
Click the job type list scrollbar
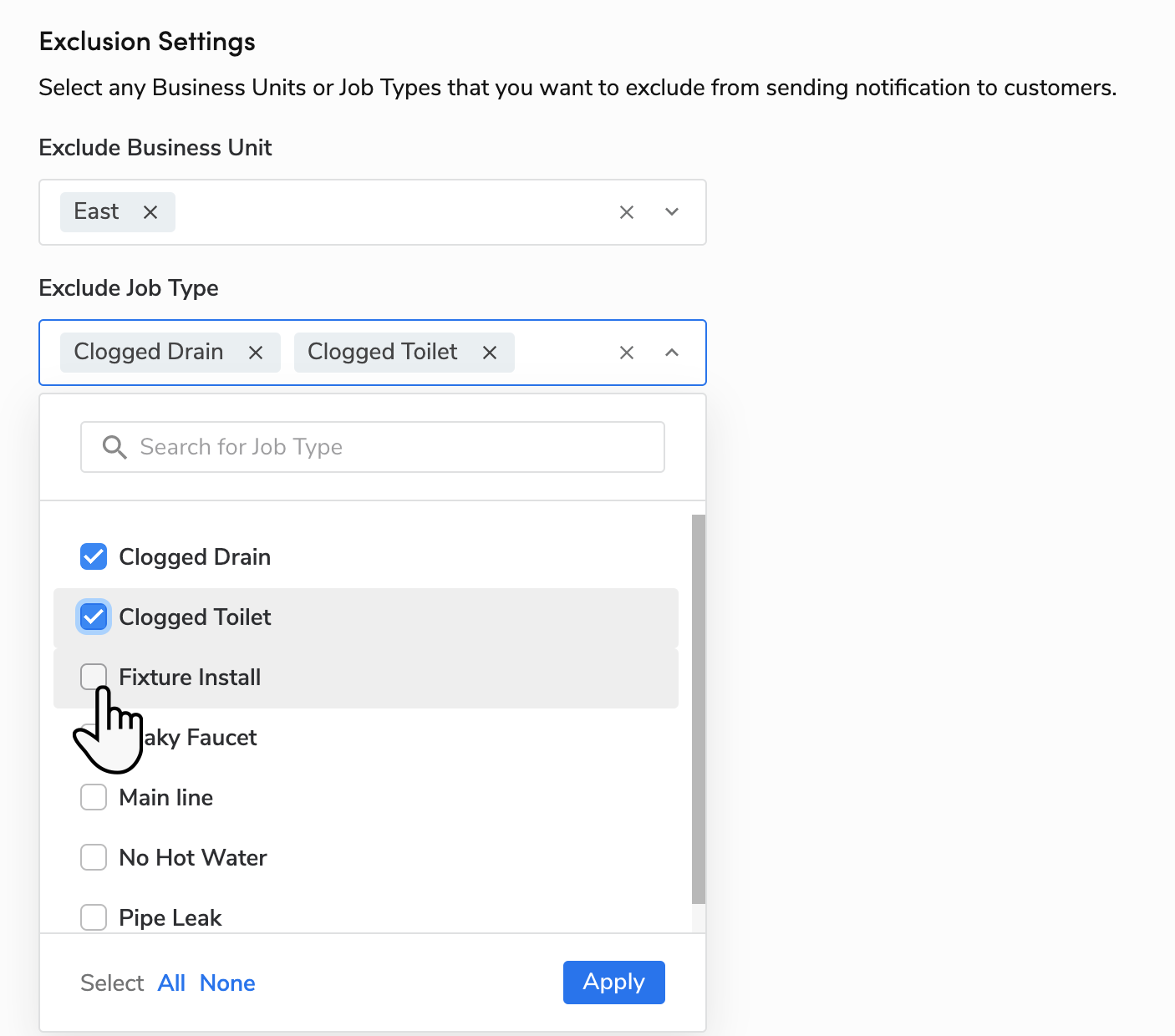[699, 708]
